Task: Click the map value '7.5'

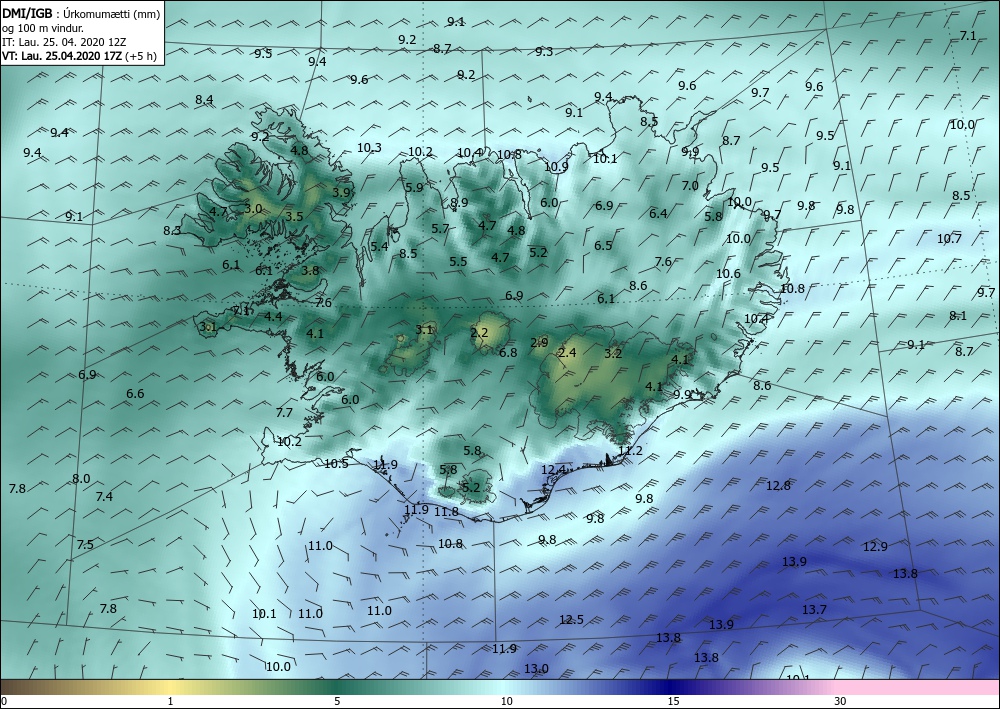Action: (85, 544)
